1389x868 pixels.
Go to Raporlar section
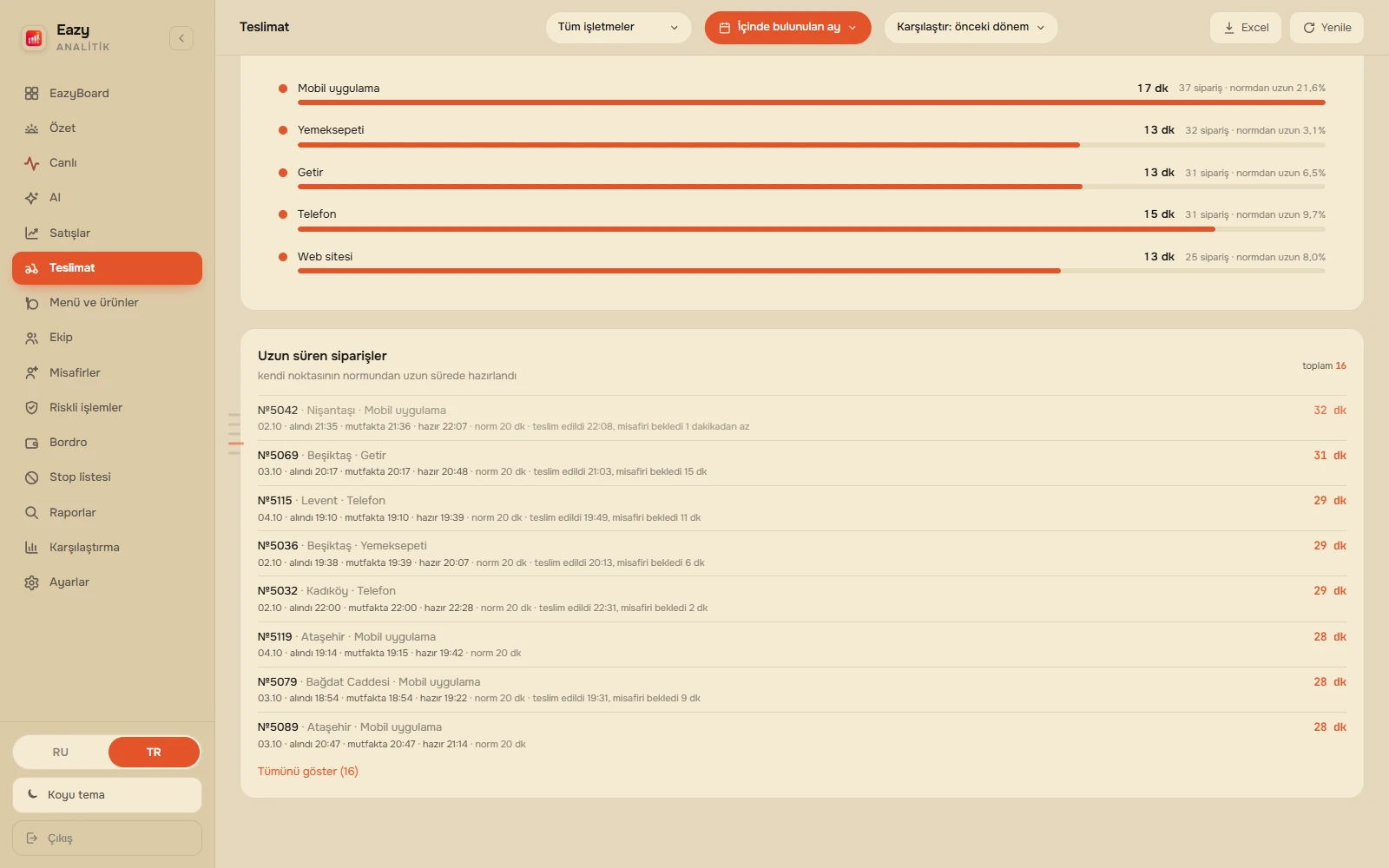pos(107,513)
